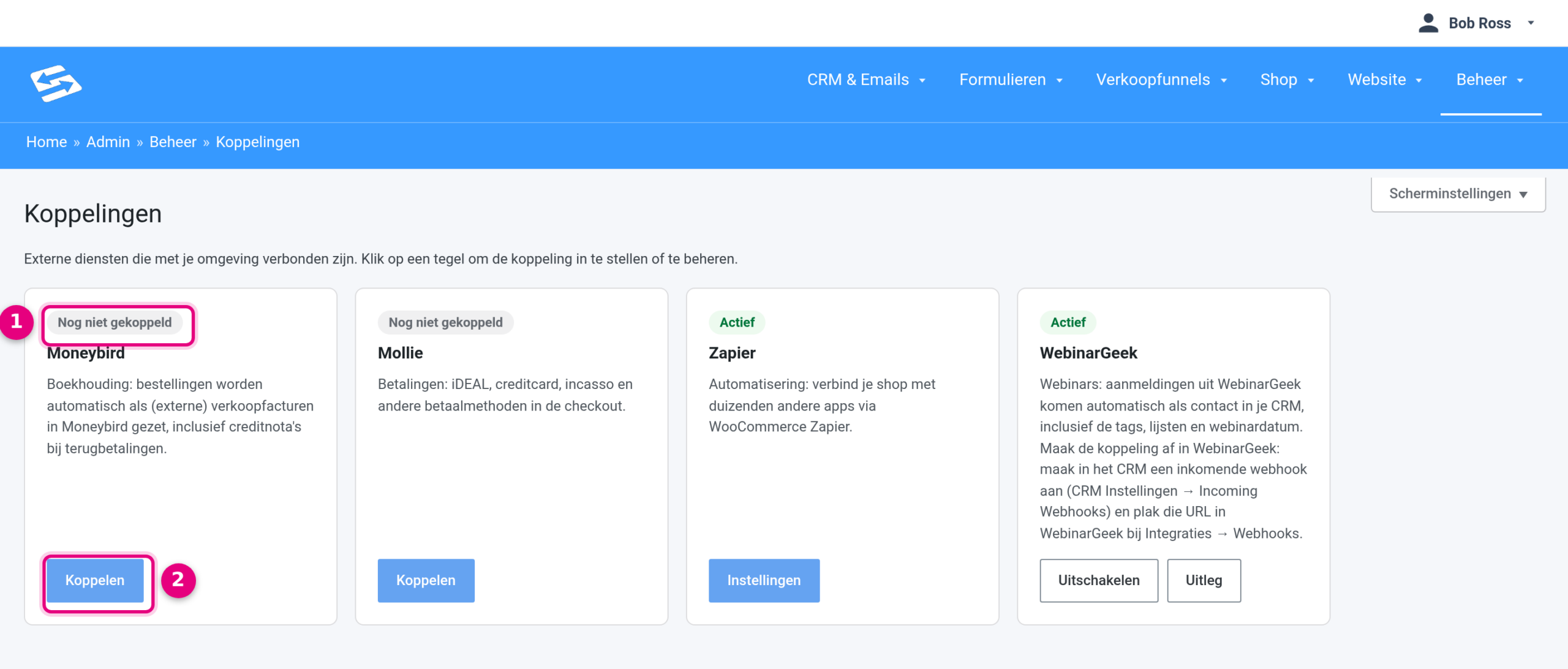Viewport: 1568px width, 669px height.
Task: Go to Admin in the breadcrumb
Action: [108, 142]
